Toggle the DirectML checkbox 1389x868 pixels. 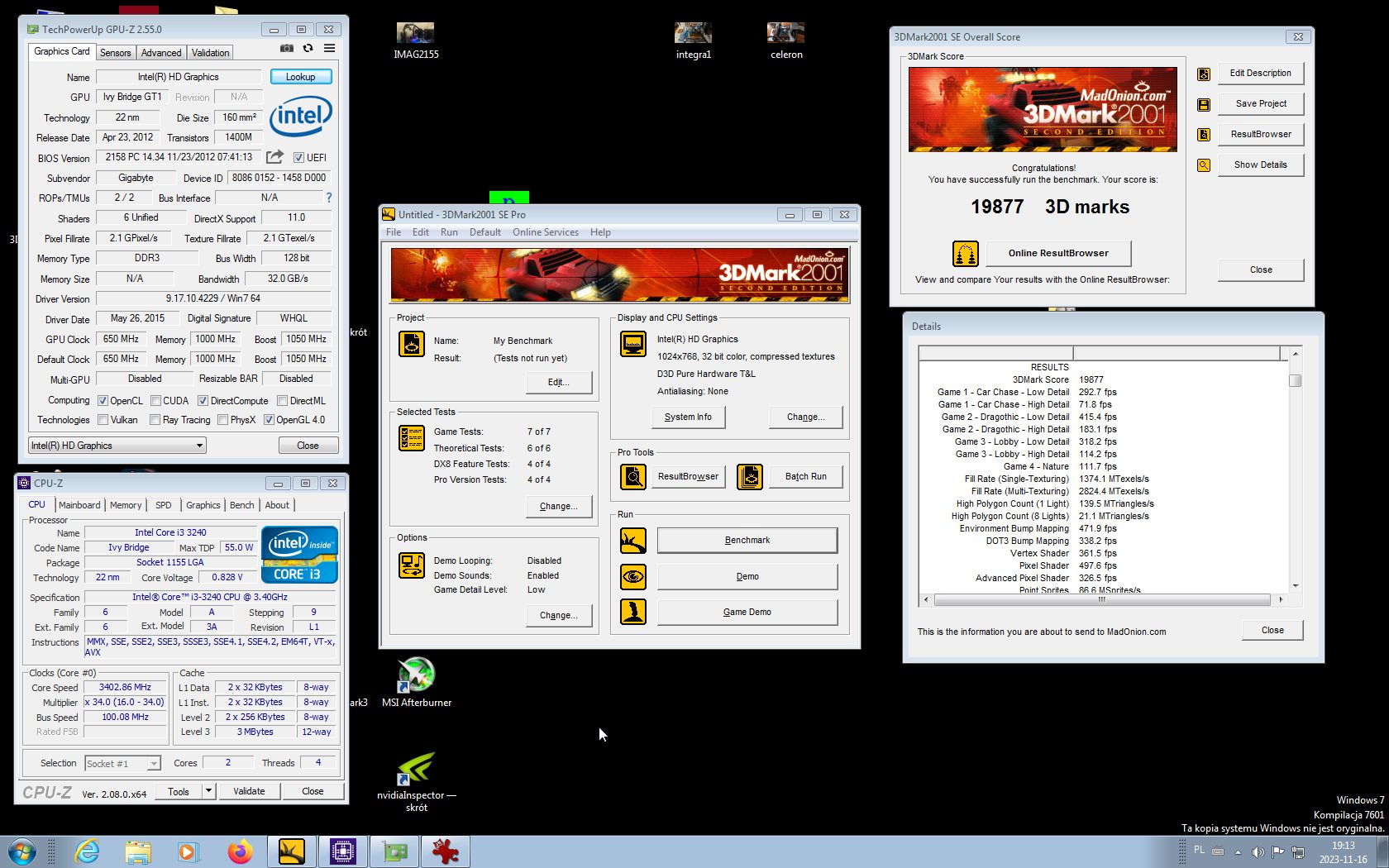point(282,401)
